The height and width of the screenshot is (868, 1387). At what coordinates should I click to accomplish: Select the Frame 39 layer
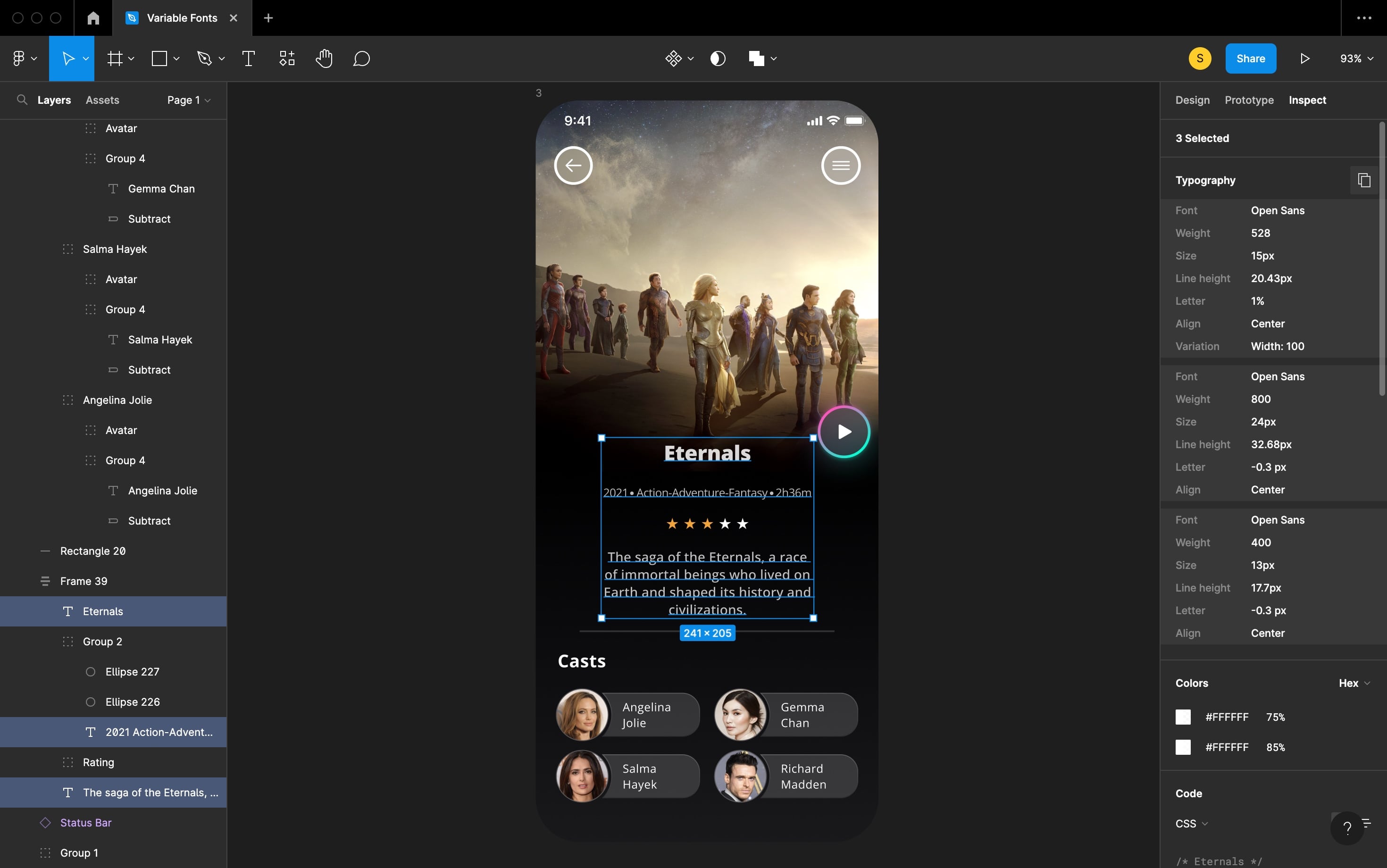[x=113, y=581]
